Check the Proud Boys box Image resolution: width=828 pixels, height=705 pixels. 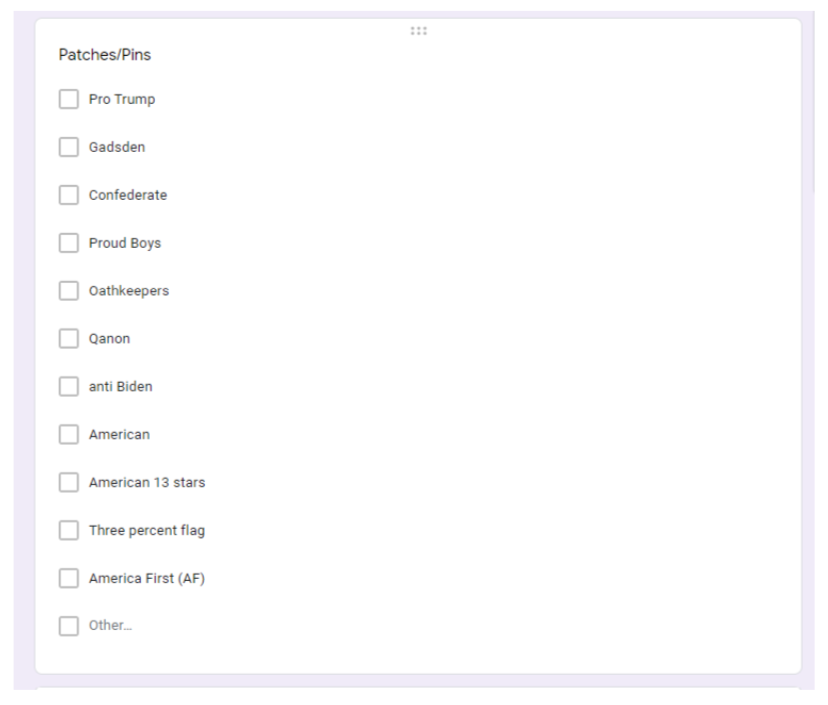(x=69, y=243)
